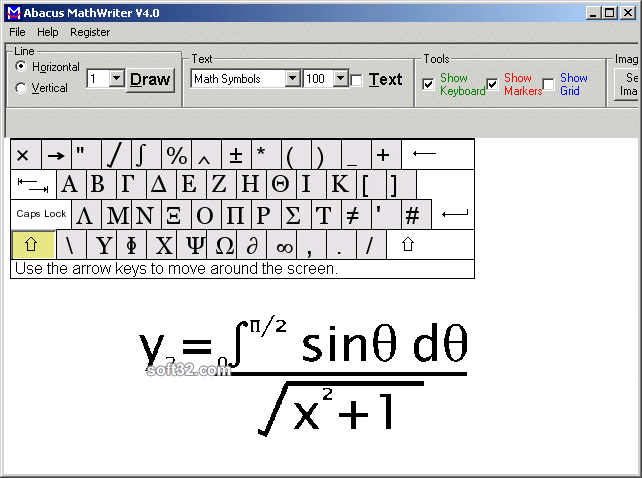Toggle the Text checkbox
This screenshot has width=642, height=478.
pos(357,80)
